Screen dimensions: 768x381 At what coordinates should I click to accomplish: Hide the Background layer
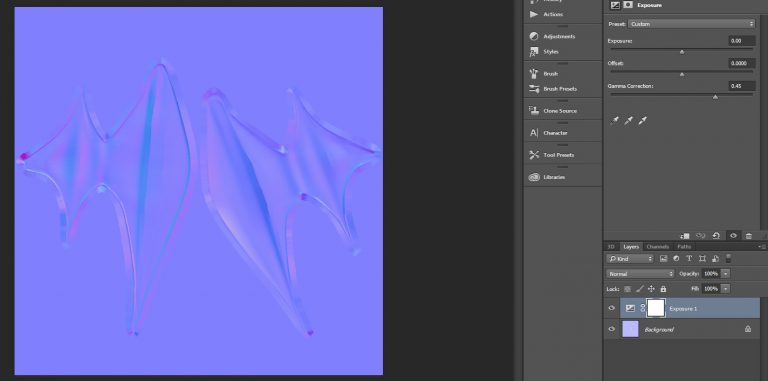click(x=611, y=329)
